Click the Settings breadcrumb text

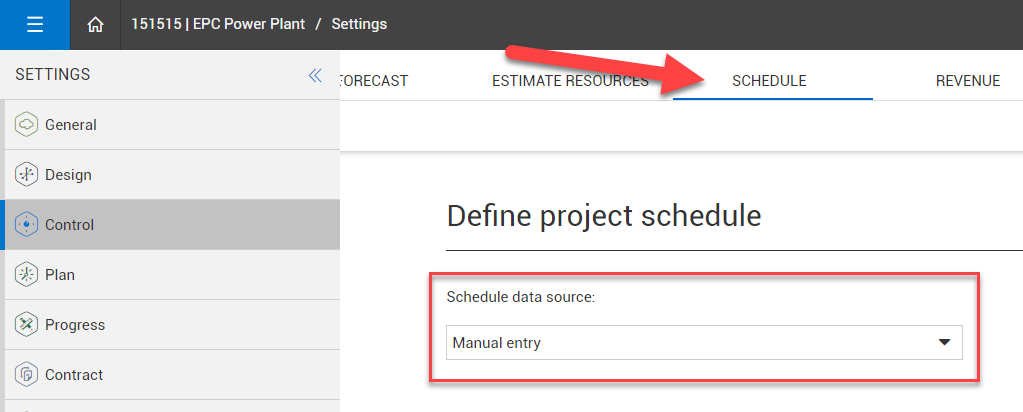coord(359,24)
